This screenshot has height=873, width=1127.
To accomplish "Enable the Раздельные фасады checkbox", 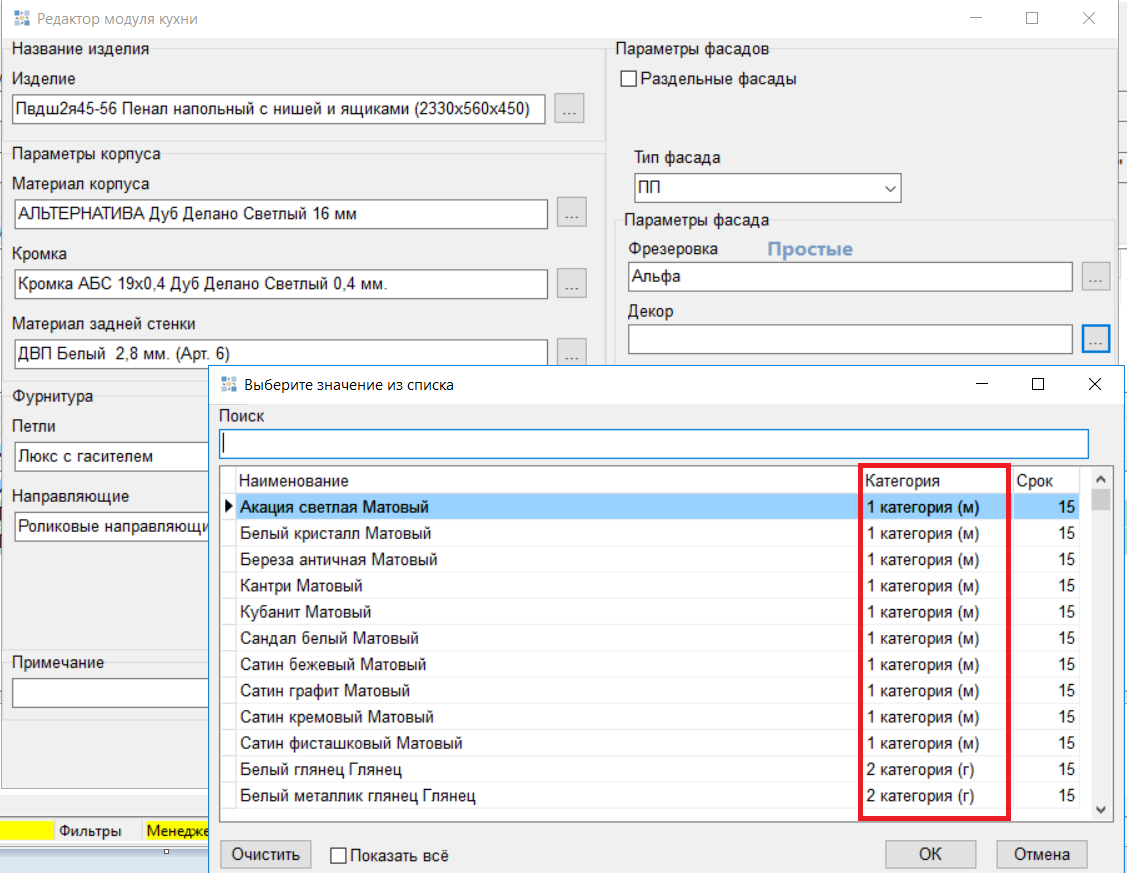I will click(629, 79).
